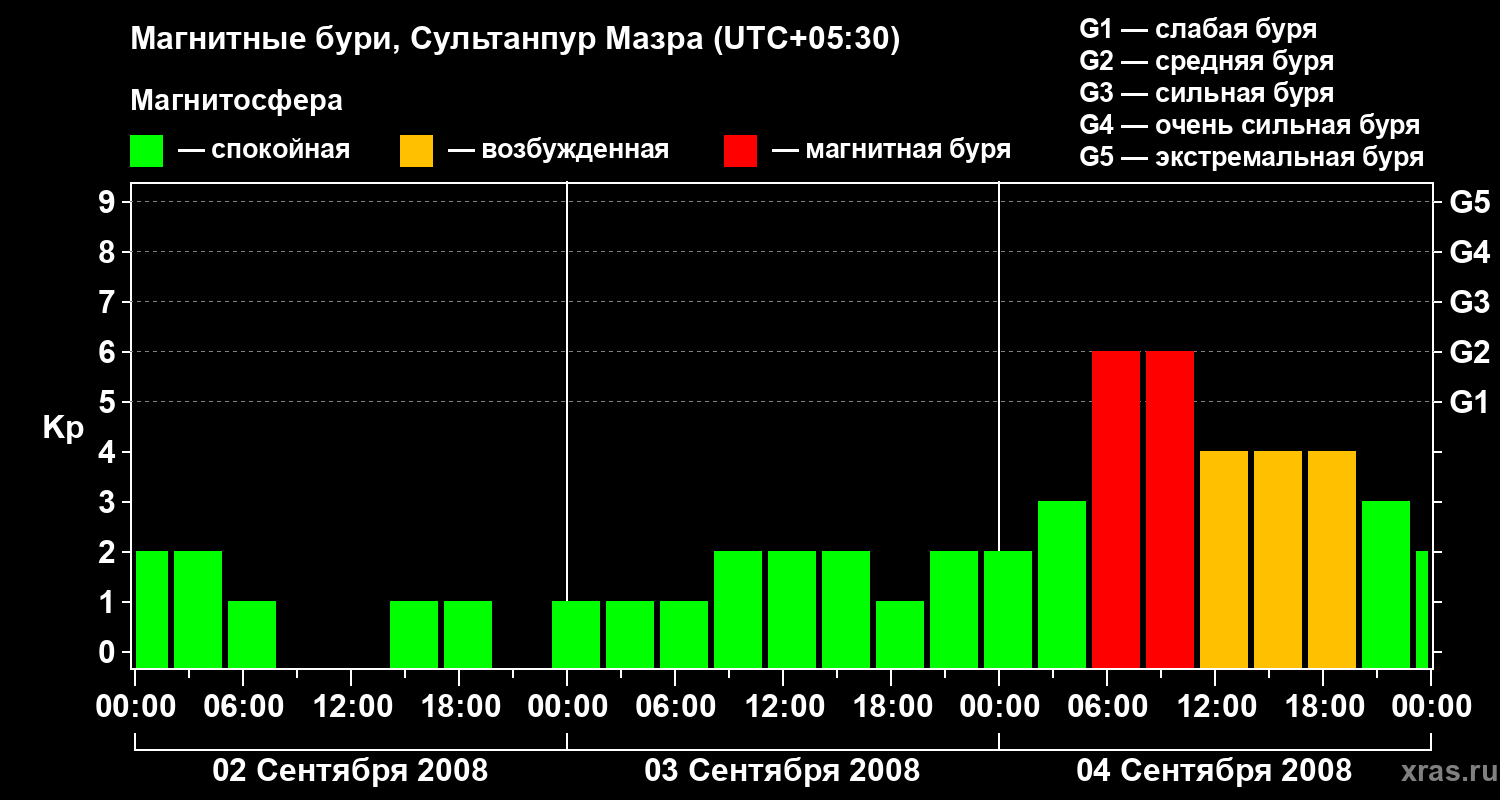Image resolution: width=1500 pixels, height=800 pixels.
Task: Click the '— магнитная буря' legend label
Action: [891, 151]
